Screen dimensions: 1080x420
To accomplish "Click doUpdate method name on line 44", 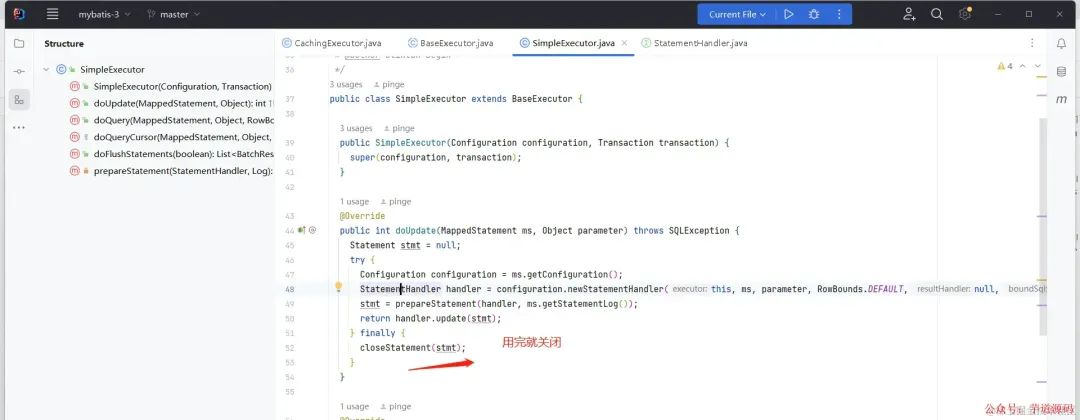I will pyautogui.click(x=415, y=231).
